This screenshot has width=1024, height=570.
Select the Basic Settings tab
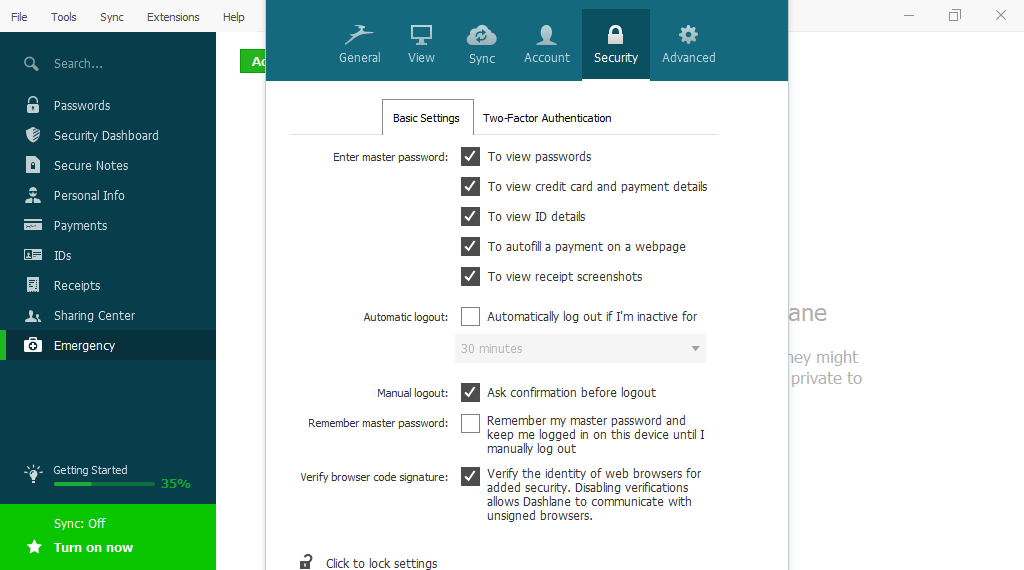tap(426, 118)
